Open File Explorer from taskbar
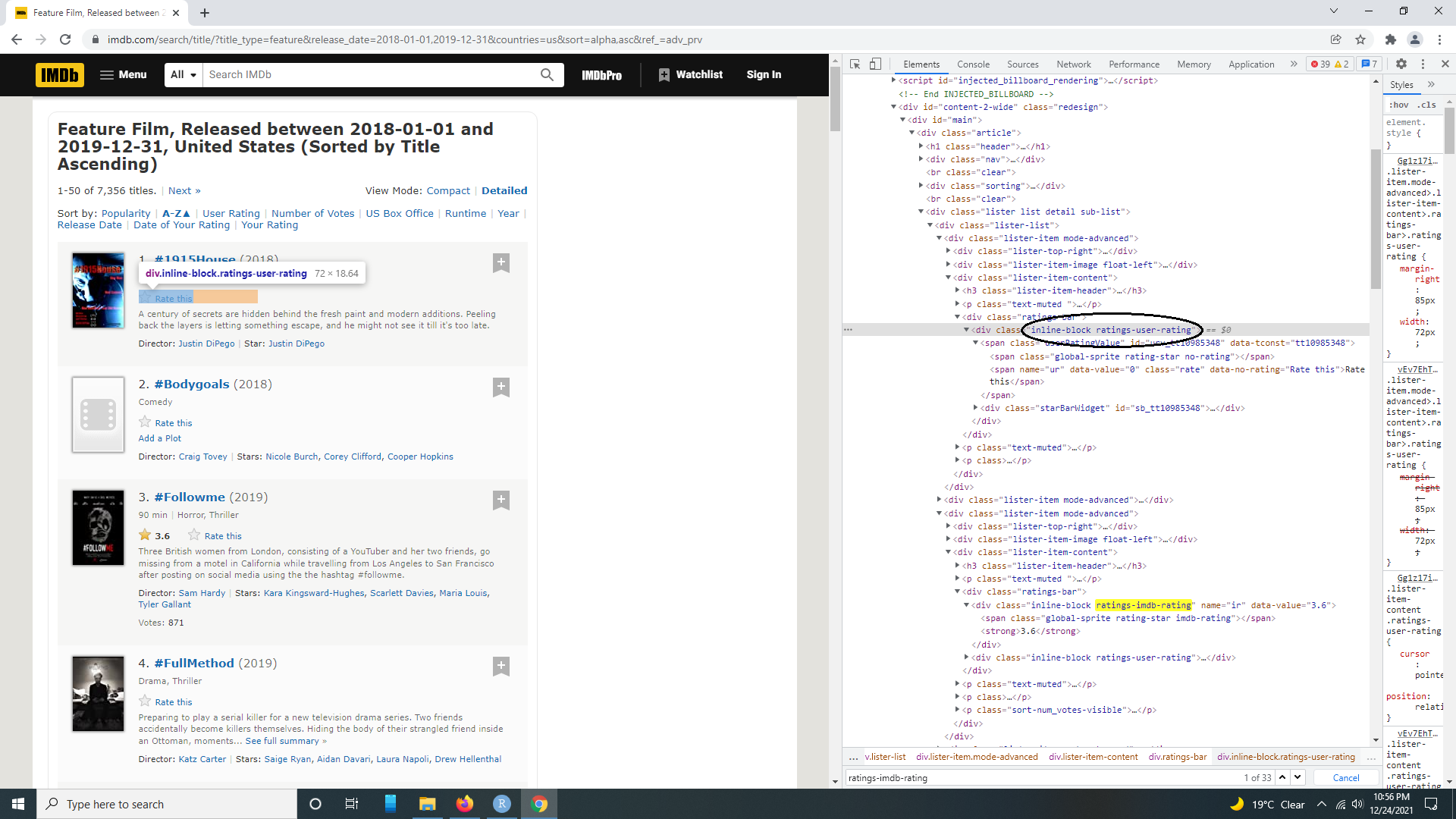This screenshot has height=819, width=1456. [x=428, y=804]
